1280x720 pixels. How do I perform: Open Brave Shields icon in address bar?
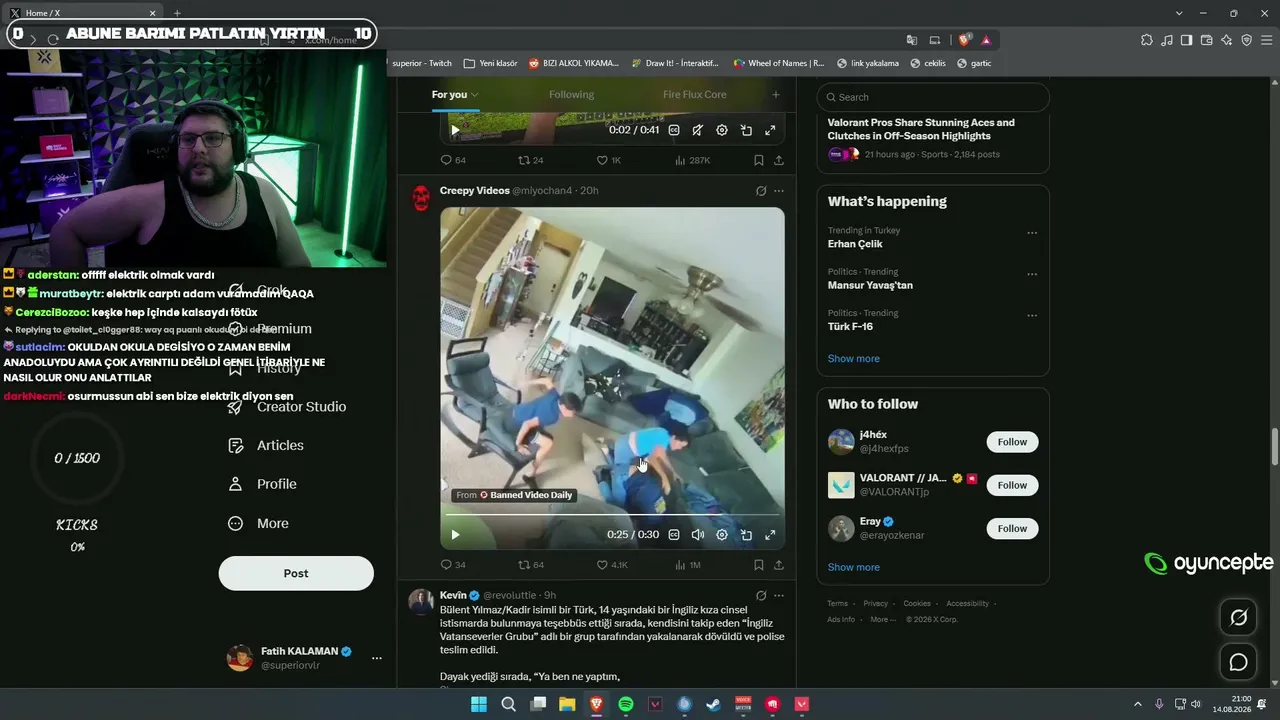point(964,40)
